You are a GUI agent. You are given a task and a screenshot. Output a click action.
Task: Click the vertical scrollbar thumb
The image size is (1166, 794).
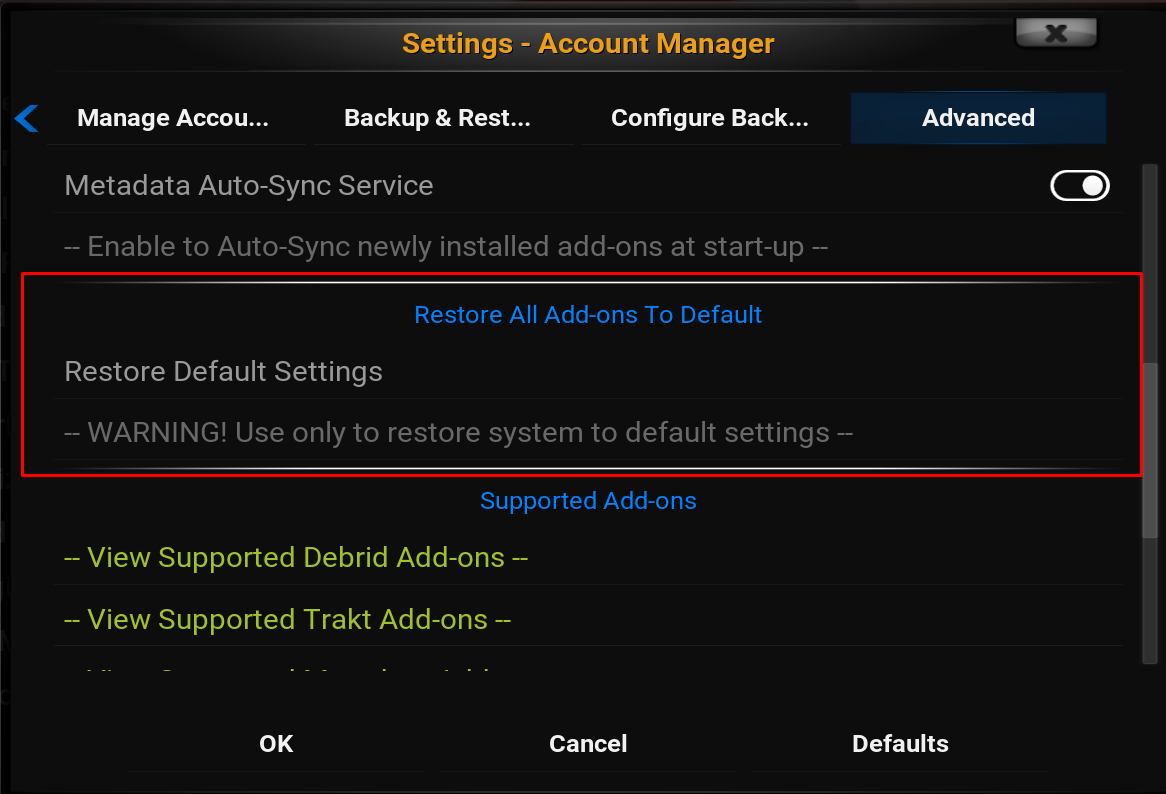[x=1151, y=450]
